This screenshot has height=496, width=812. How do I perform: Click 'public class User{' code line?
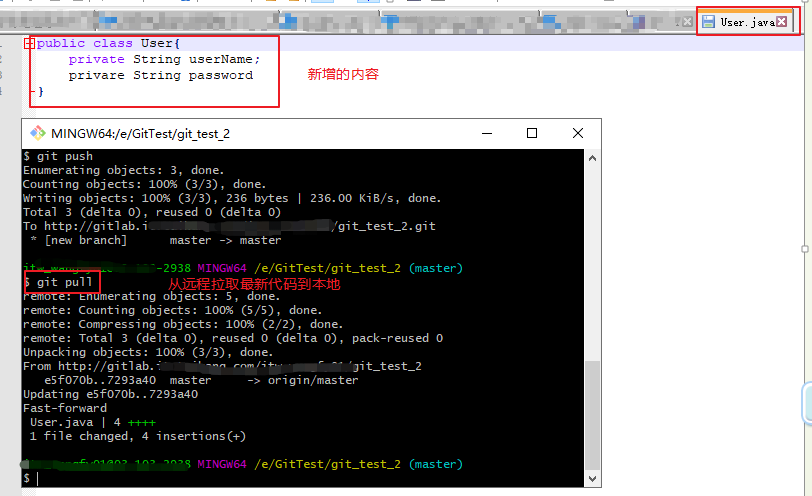pos(108,43)
